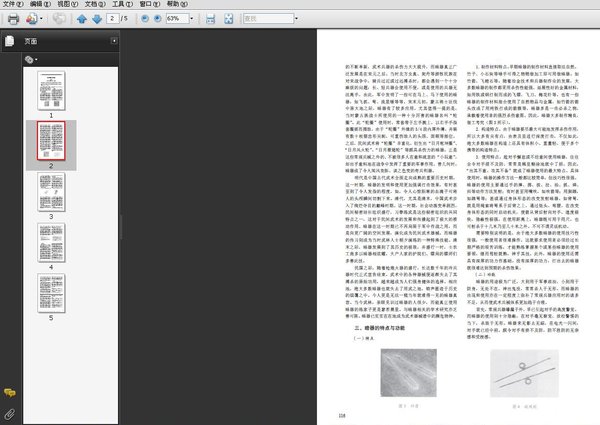Select the page 5 thumbnail

pyautogui.click(x=51, y=293)
